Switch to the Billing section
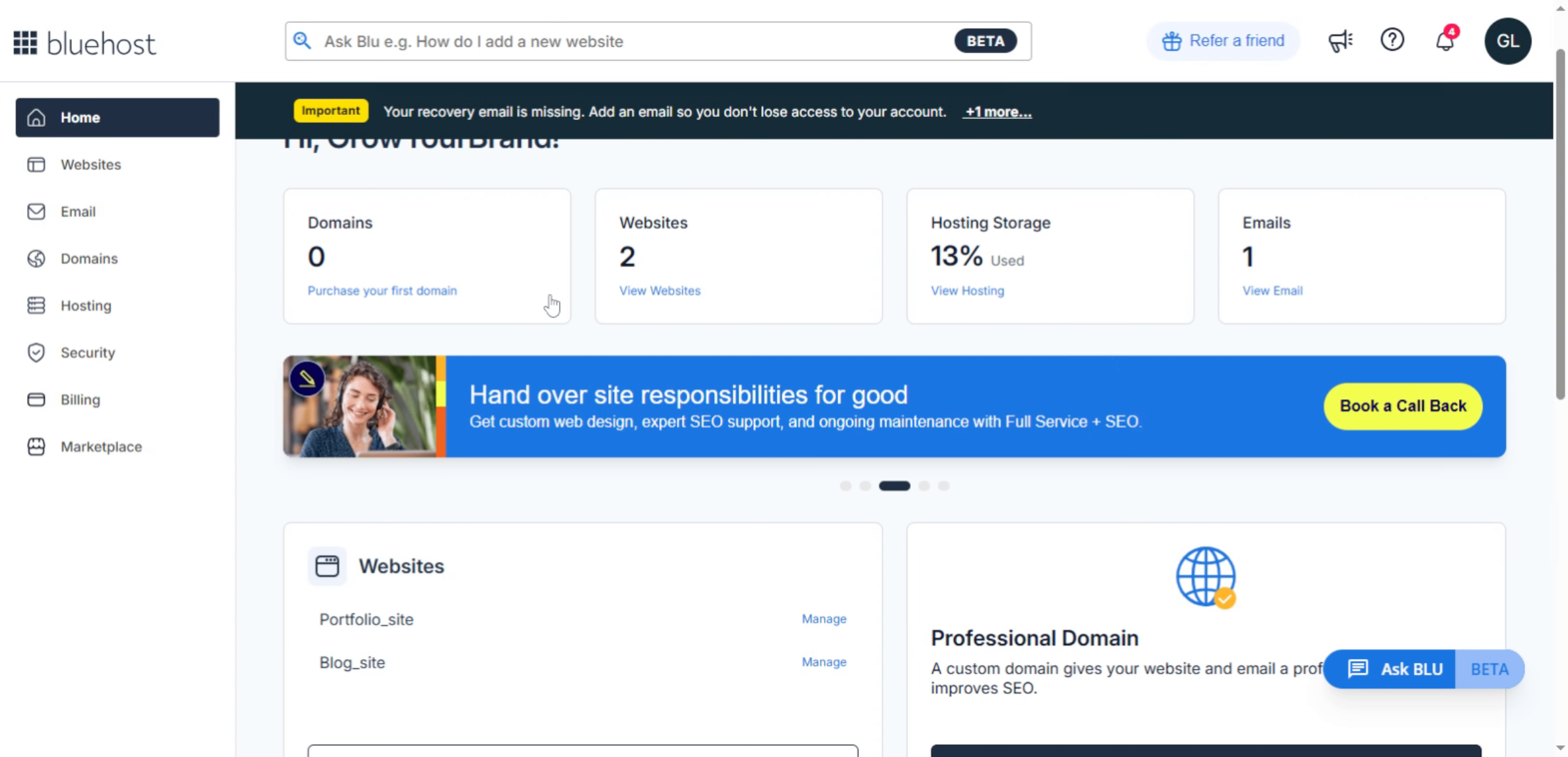The height and width of the screenshot is (757, 1568). 80,400
